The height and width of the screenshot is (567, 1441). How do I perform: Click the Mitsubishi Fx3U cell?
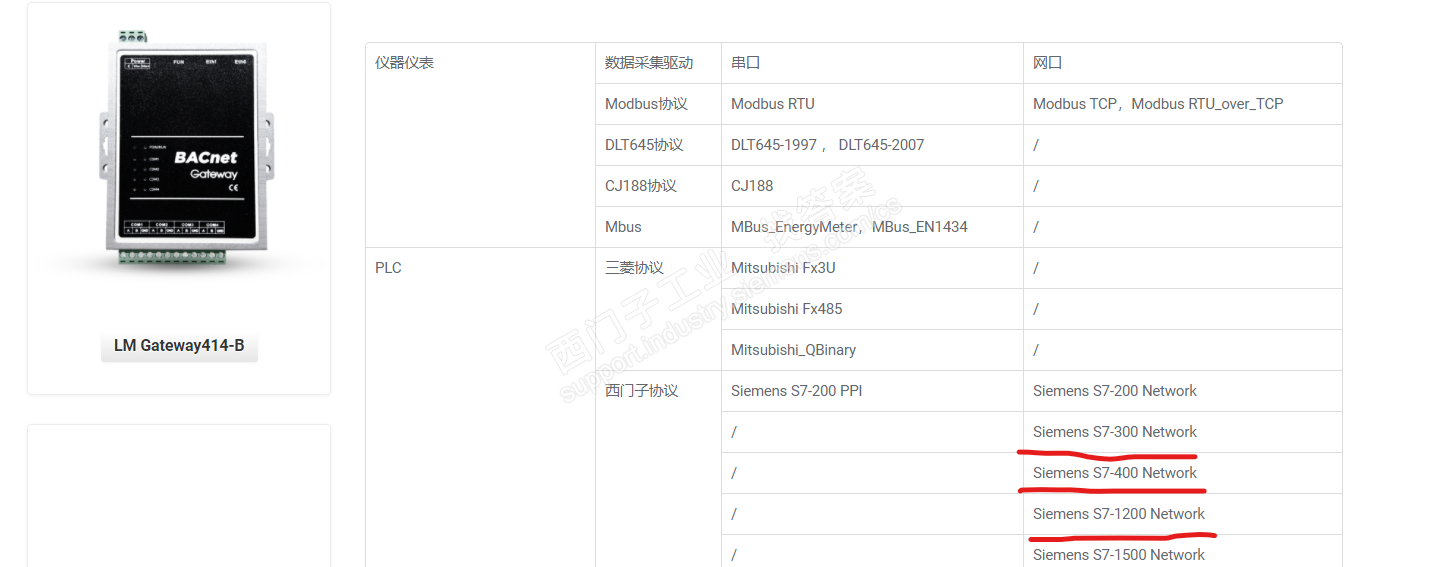coord(872,268)
